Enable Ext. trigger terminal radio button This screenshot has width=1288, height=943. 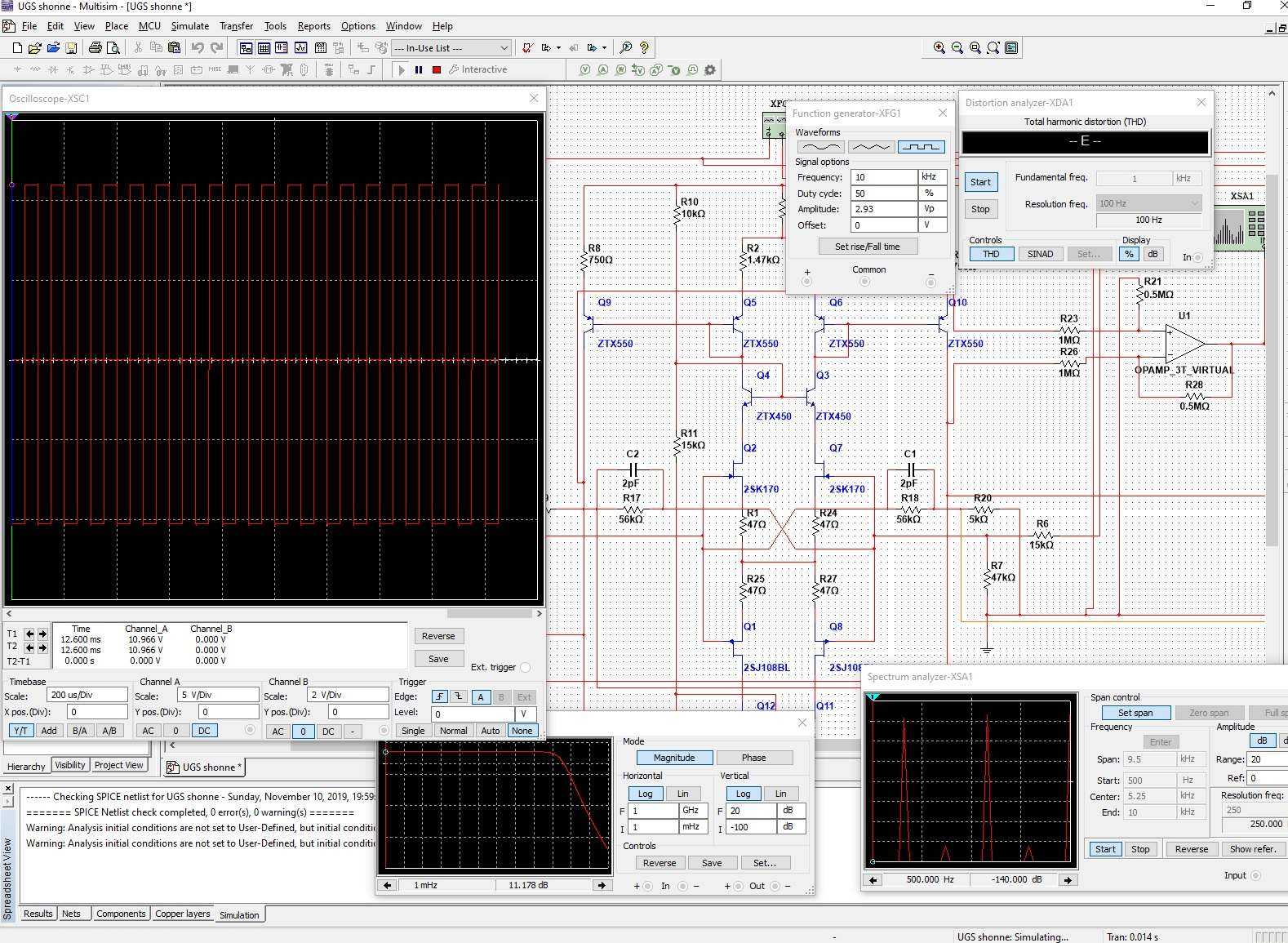[x=525, y=668]
